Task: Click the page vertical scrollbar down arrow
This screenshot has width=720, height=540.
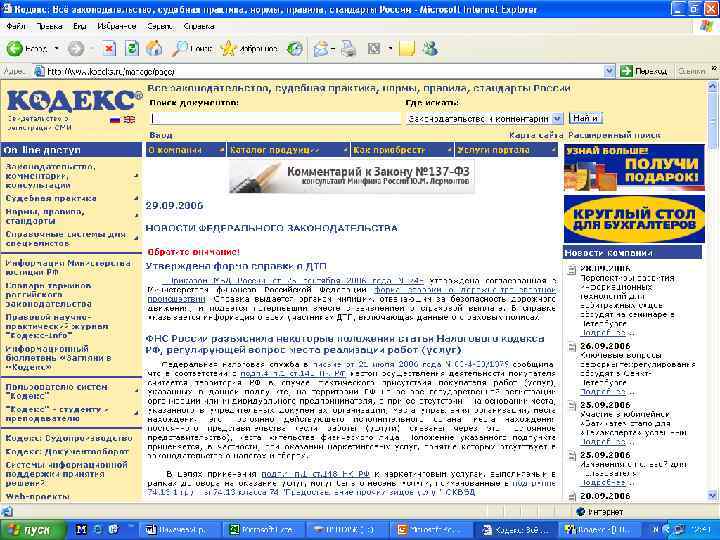Action: [x=713, y=495]
